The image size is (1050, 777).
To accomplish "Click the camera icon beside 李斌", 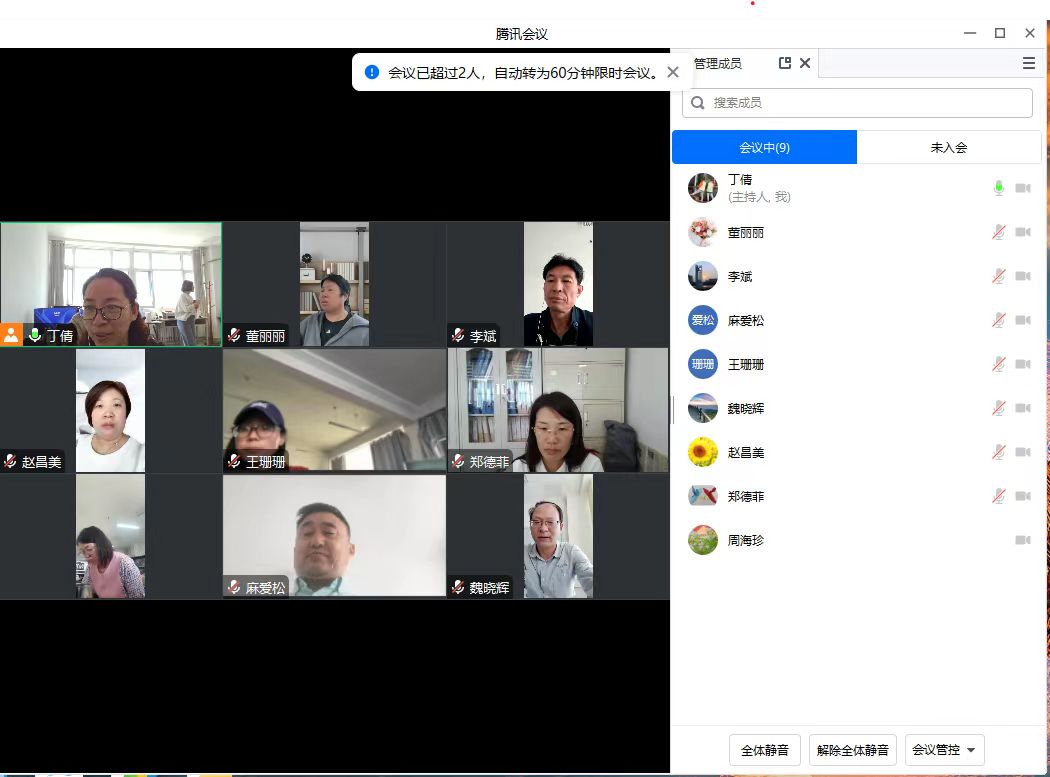I will [1023, 276].
